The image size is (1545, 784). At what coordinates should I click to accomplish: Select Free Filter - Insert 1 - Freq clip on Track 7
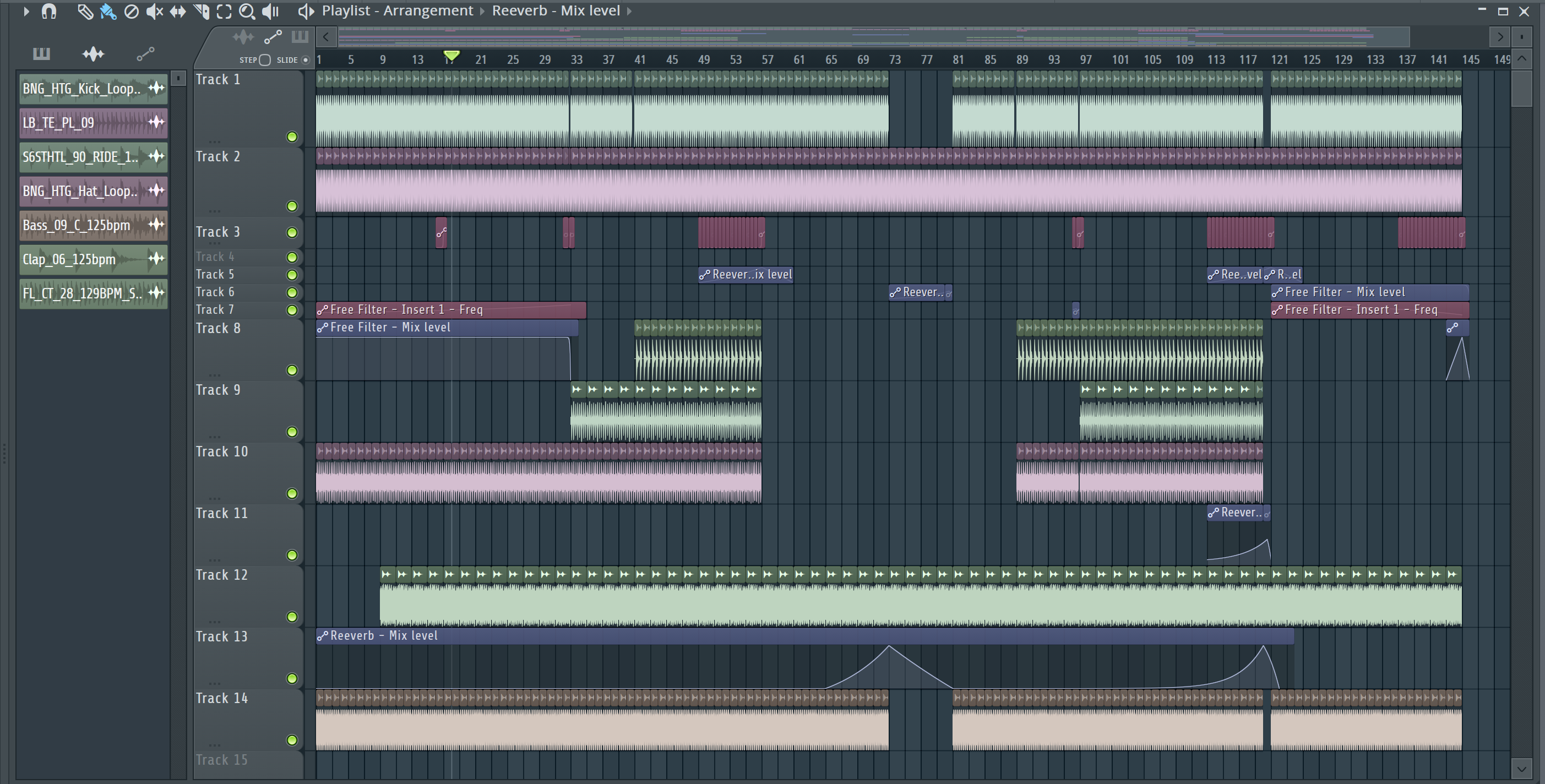[451, 310]
